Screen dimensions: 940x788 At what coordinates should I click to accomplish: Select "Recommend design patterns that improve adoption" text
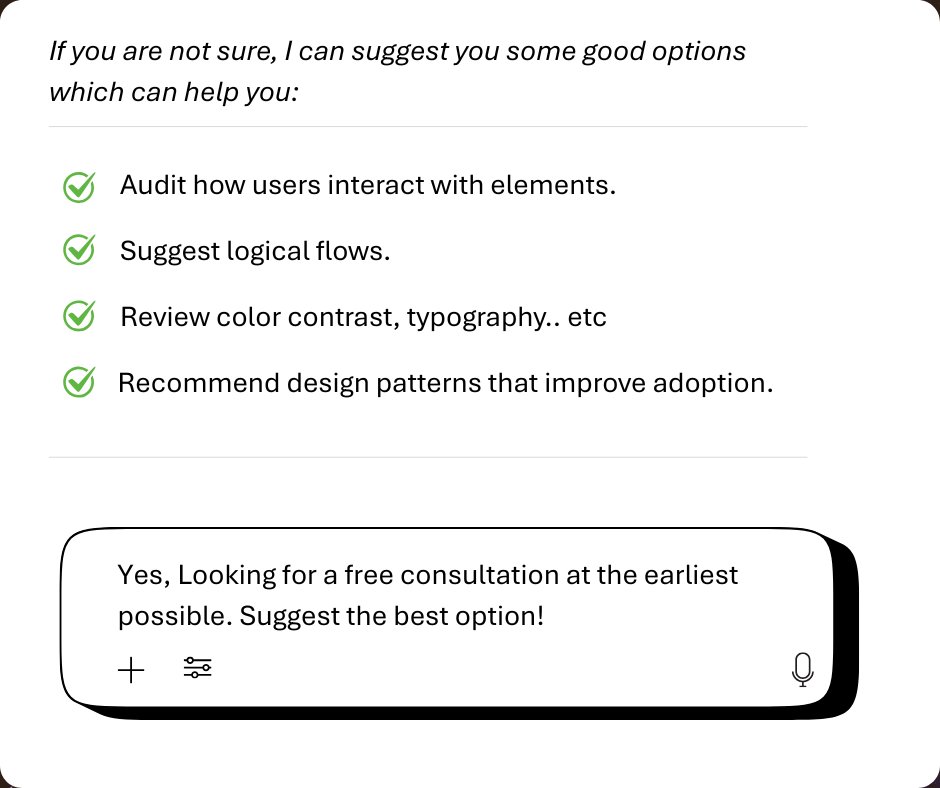click(x=445, y=383)
